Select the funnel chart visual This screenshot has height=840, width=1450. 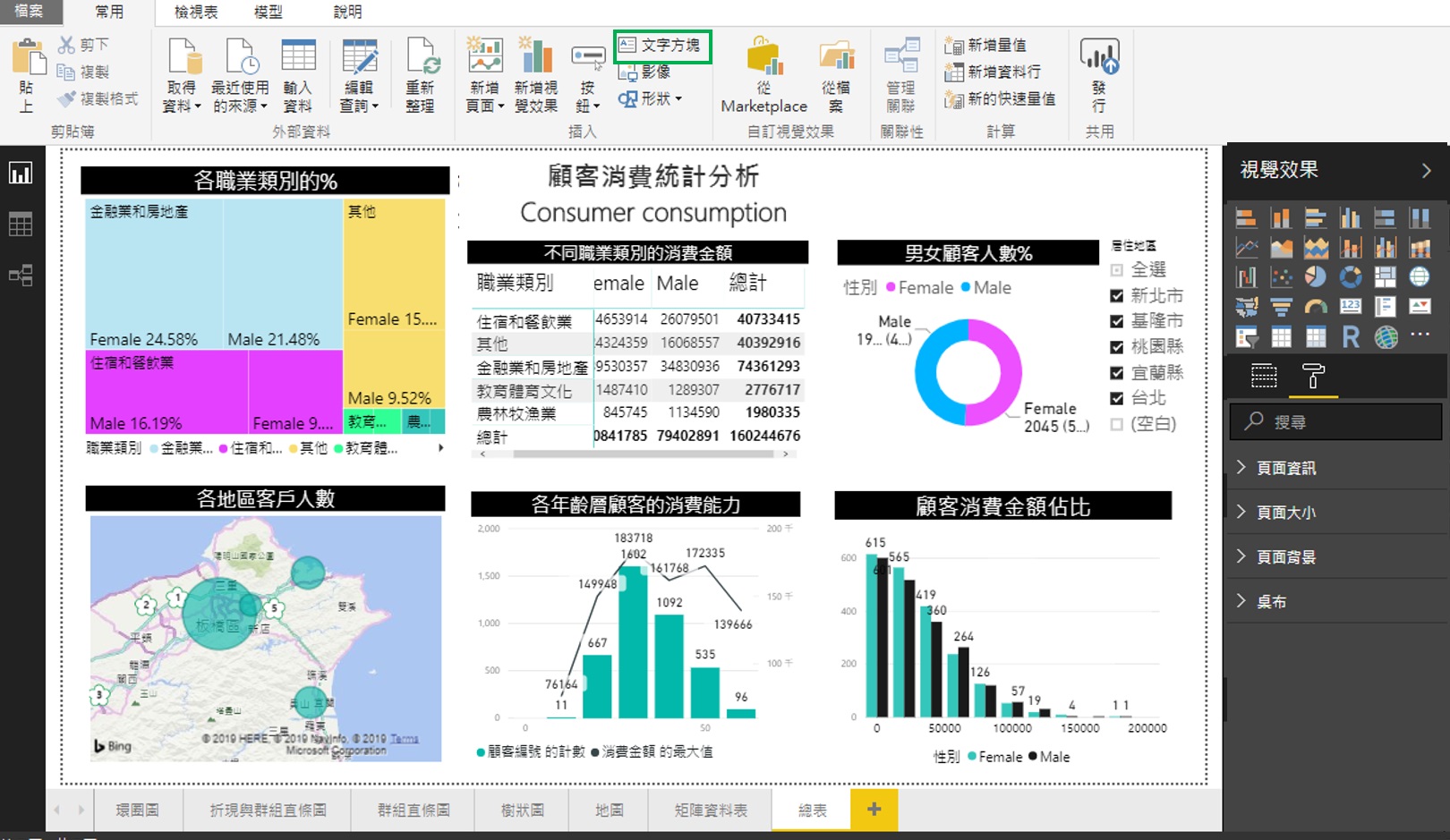pyautogui.click(x=1282, y=307)
